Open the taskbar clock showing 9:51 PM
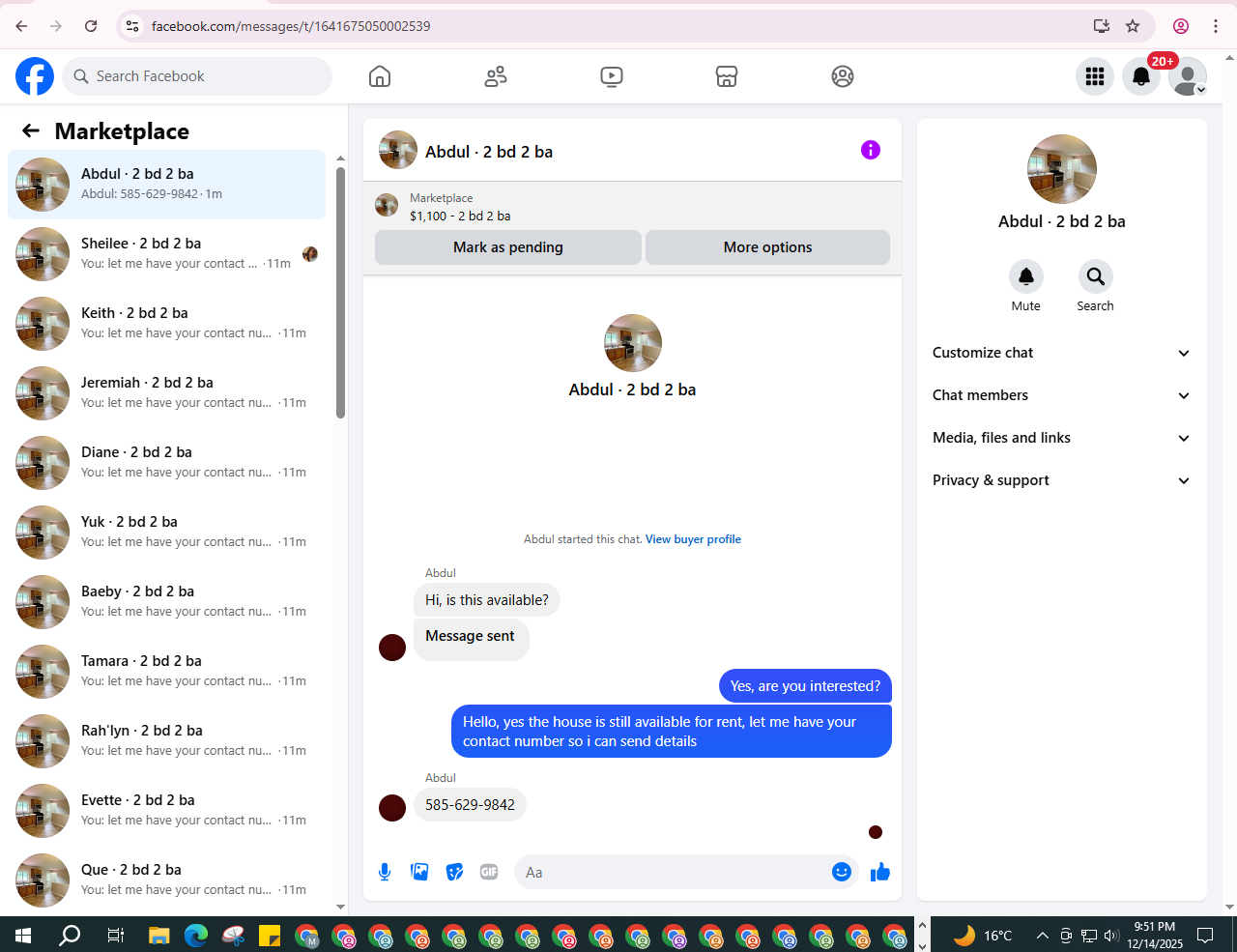1237x952 pixels. pyautogui.click(x=1155, y=935)
